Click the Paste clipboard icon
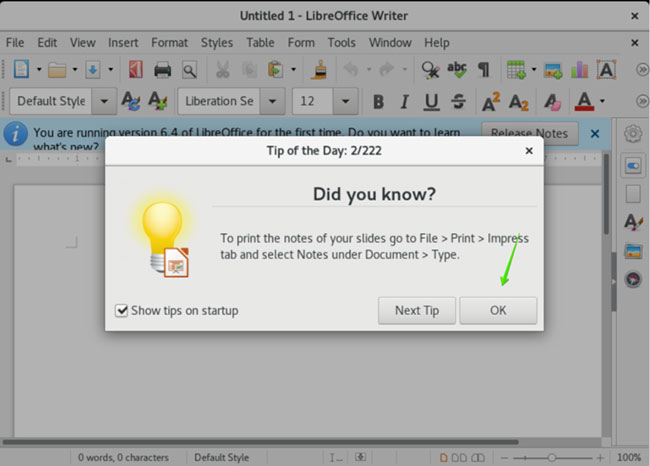 point(275,70)
